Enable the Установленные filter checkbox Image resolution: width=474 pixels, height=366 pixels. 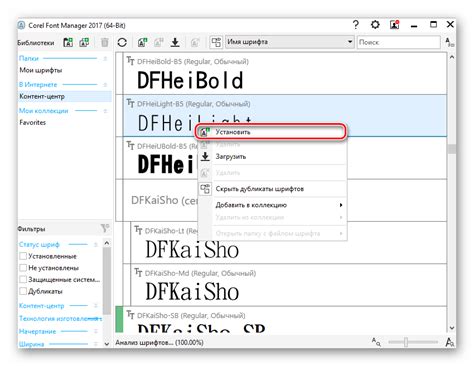(23, 256)
